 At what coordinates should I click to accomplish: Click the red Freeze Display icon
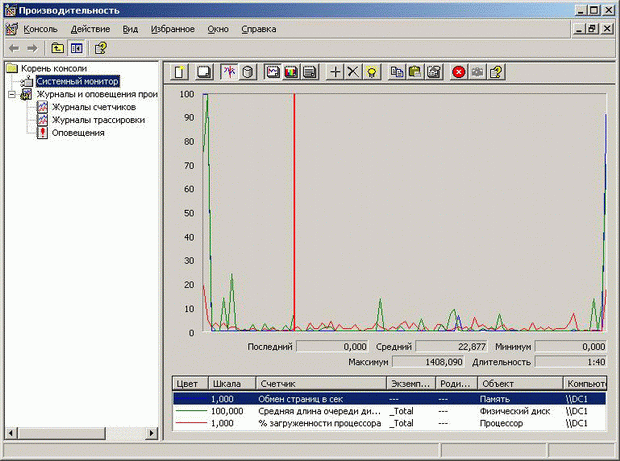tap(459, 71)
